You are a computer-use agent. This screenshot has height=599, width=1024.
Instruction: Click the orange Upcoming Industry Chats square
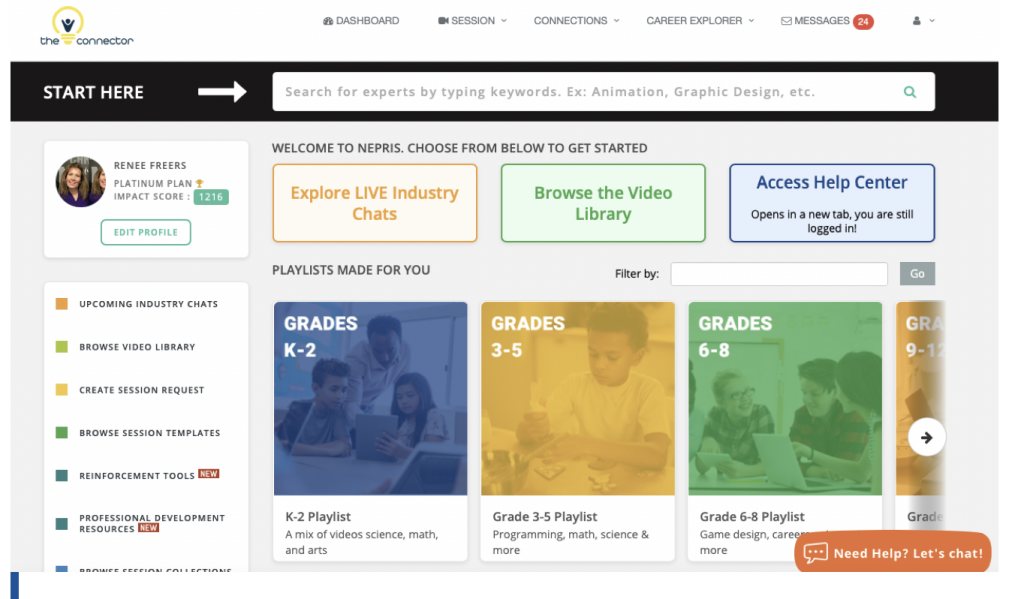tap(62, 304)
